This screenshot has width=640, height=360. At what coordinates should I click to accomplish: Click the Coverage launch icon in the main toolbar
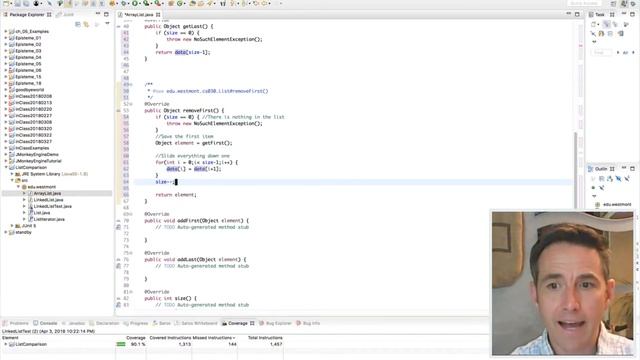pos(146,4)
